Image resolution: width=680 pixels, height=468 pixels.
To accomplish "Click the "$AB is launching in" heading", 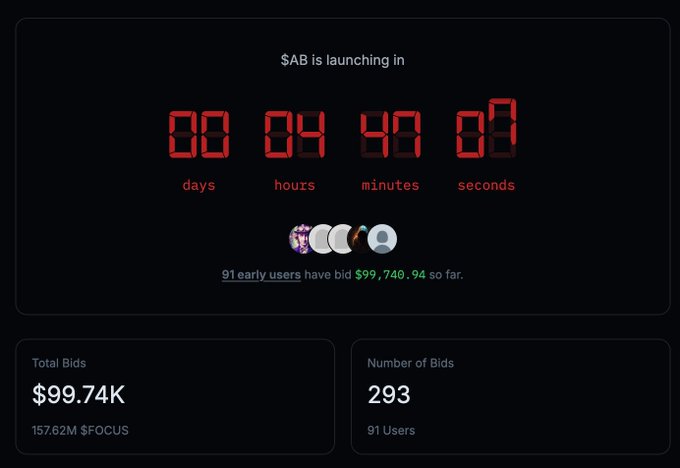I will (343, 60).
